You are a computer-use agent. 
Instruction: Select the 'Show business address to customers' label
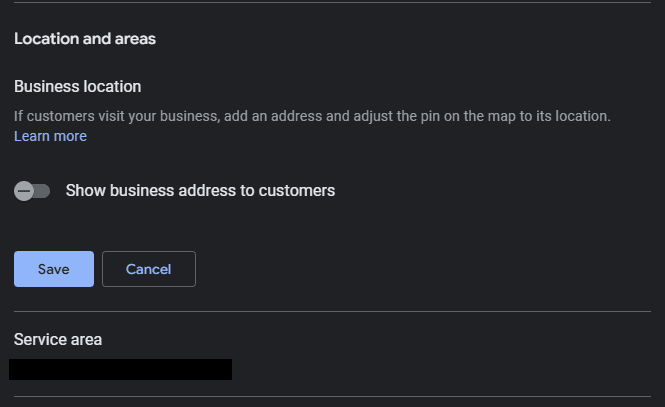click(x=200, y=190)
